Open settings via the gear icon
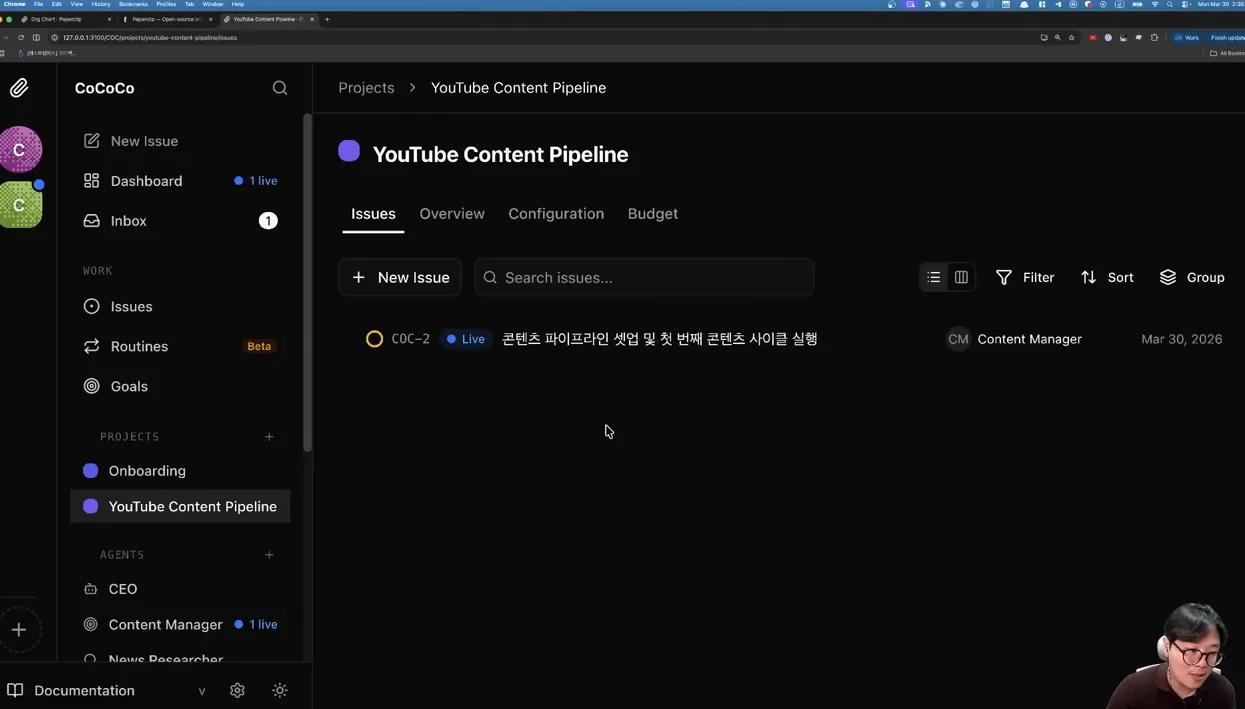1245x709 pixels. 237,691
